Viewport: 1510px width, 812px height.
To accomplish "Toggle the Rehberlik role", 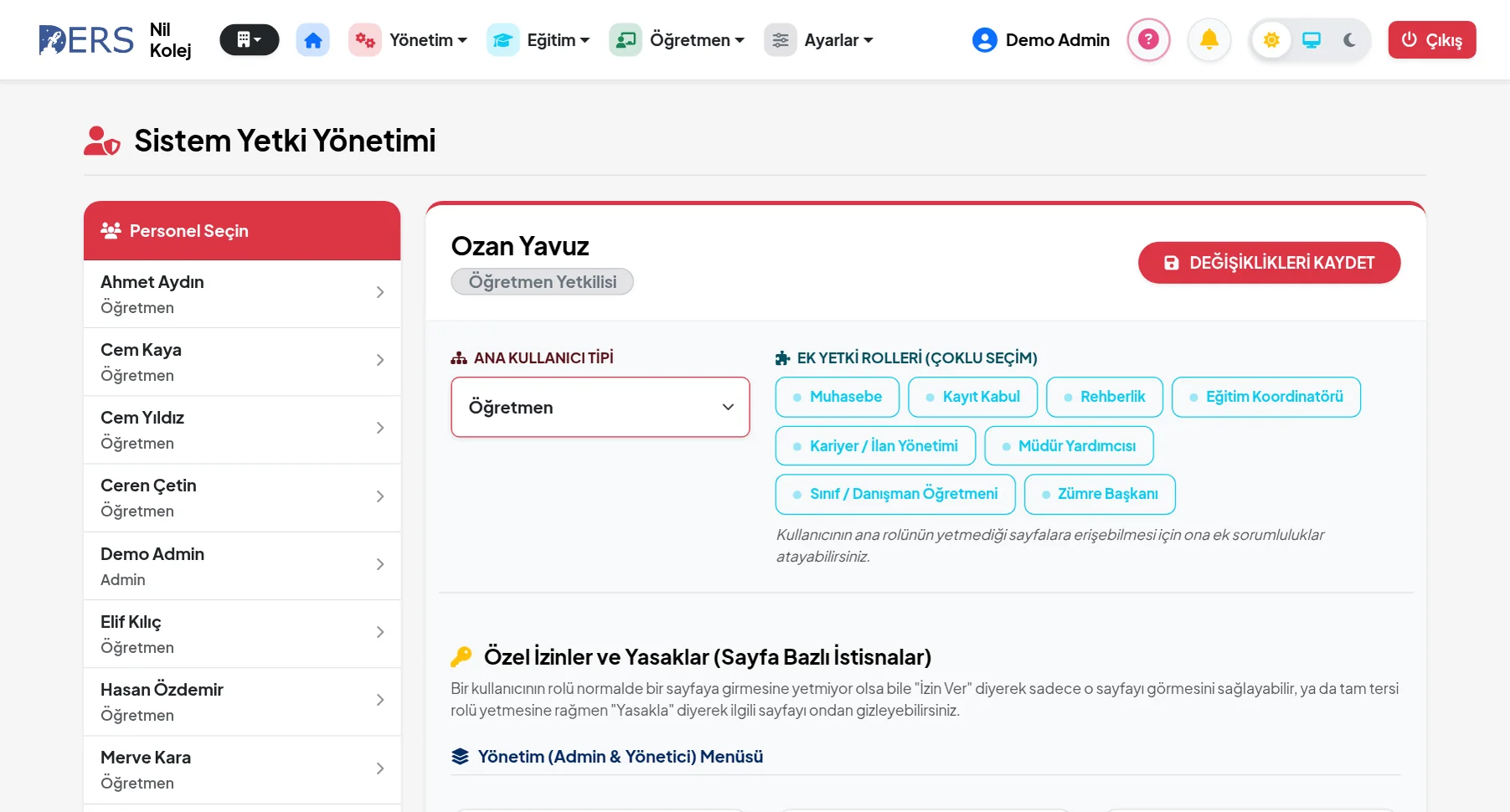I will tap(1105, 397).
